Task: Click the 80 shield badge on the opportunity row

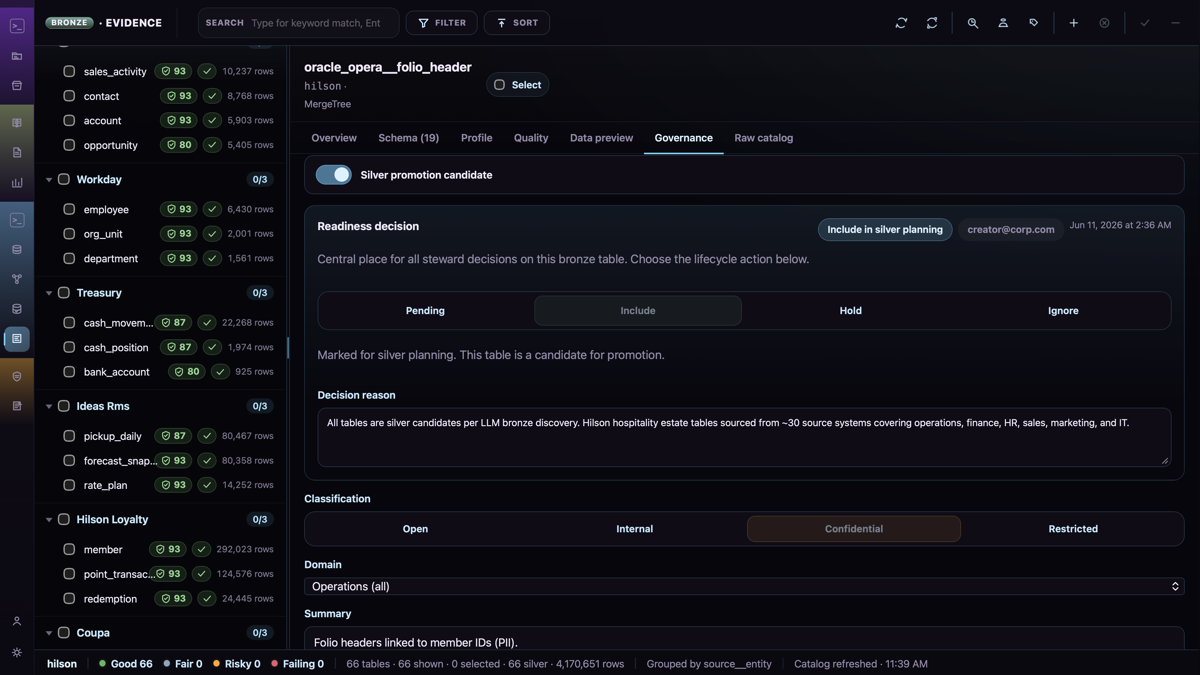Action: [x=179, y=145]
